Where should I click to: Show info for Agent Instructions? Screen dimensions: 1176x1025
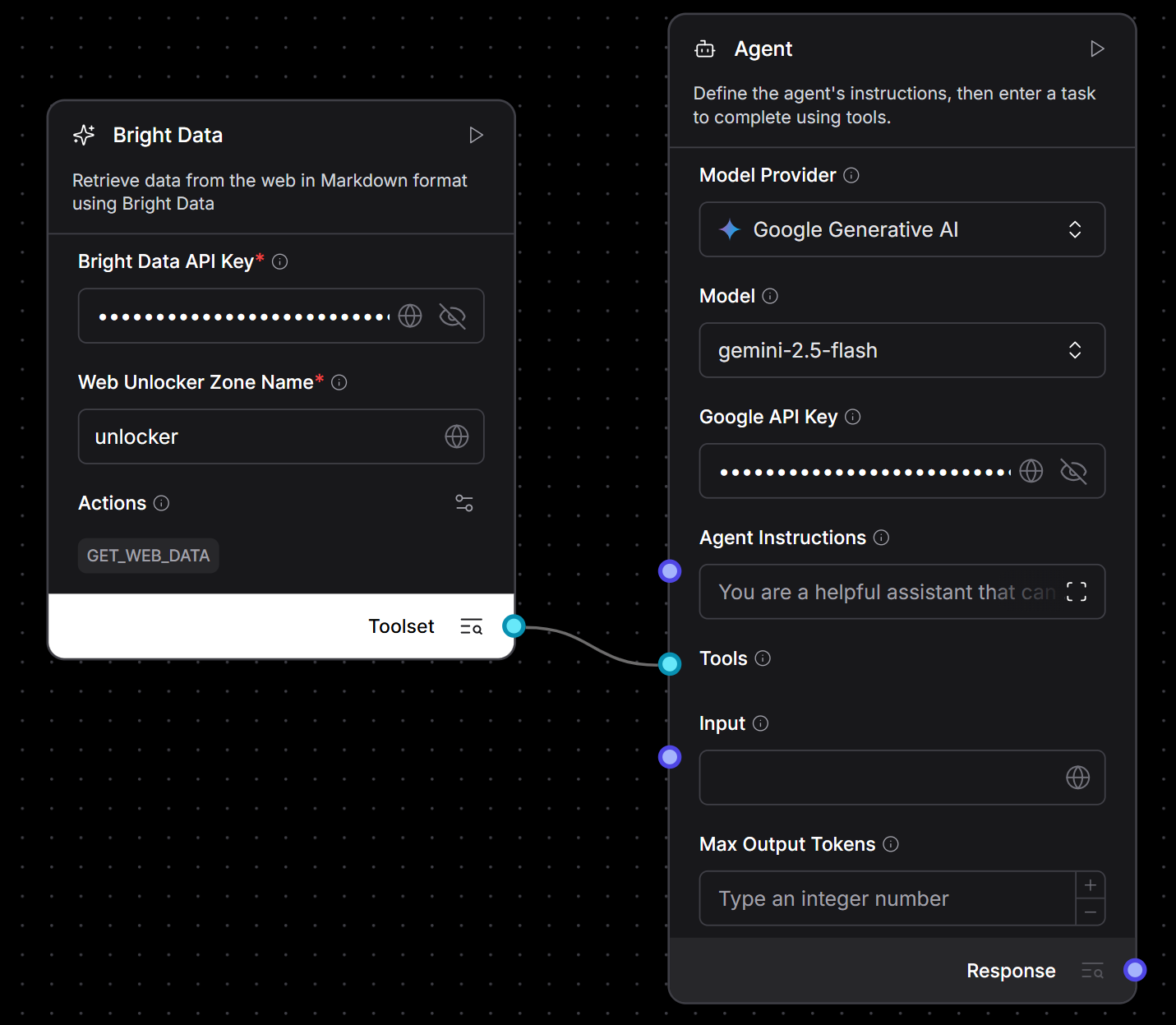pos(881,538)
